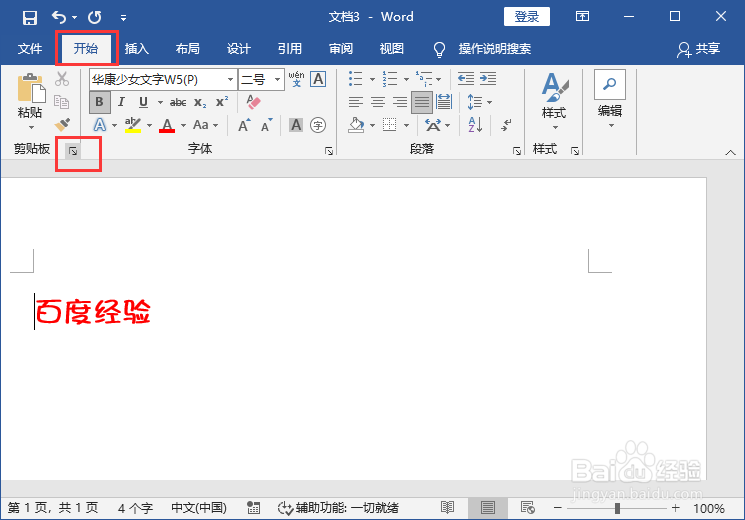Undo the last action
745x520 pixels.
59,18
